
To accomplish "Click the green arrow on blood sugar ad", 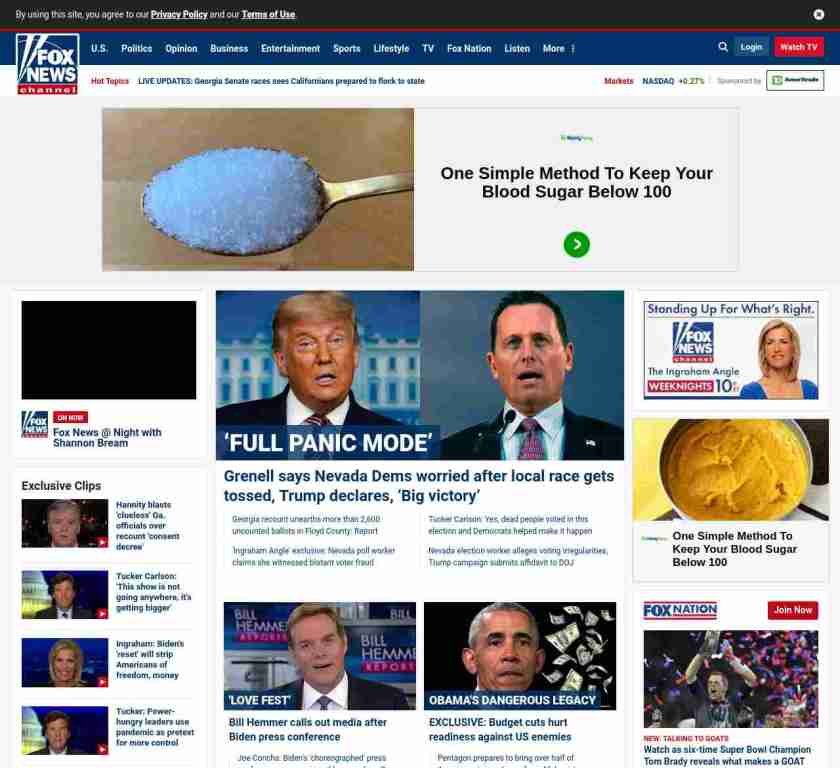I will point(576,244).
